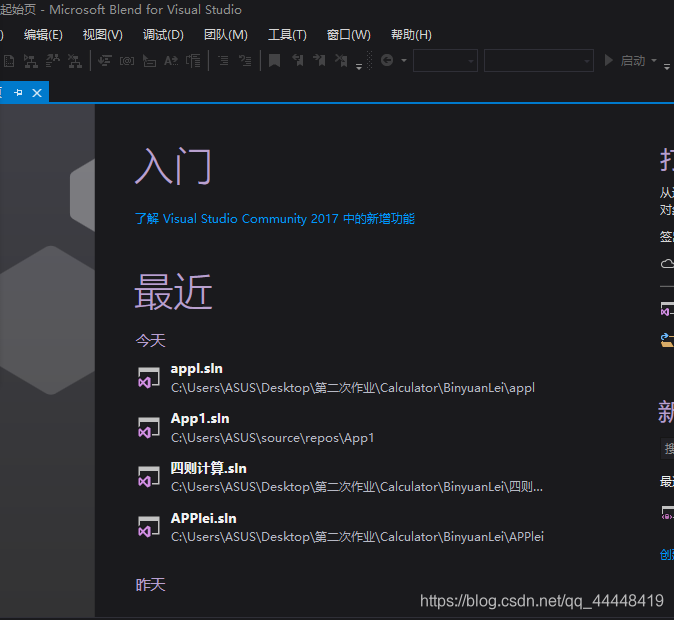
Task: Open toolbar overflow options after bookmark icons
Action: point(359,66)
